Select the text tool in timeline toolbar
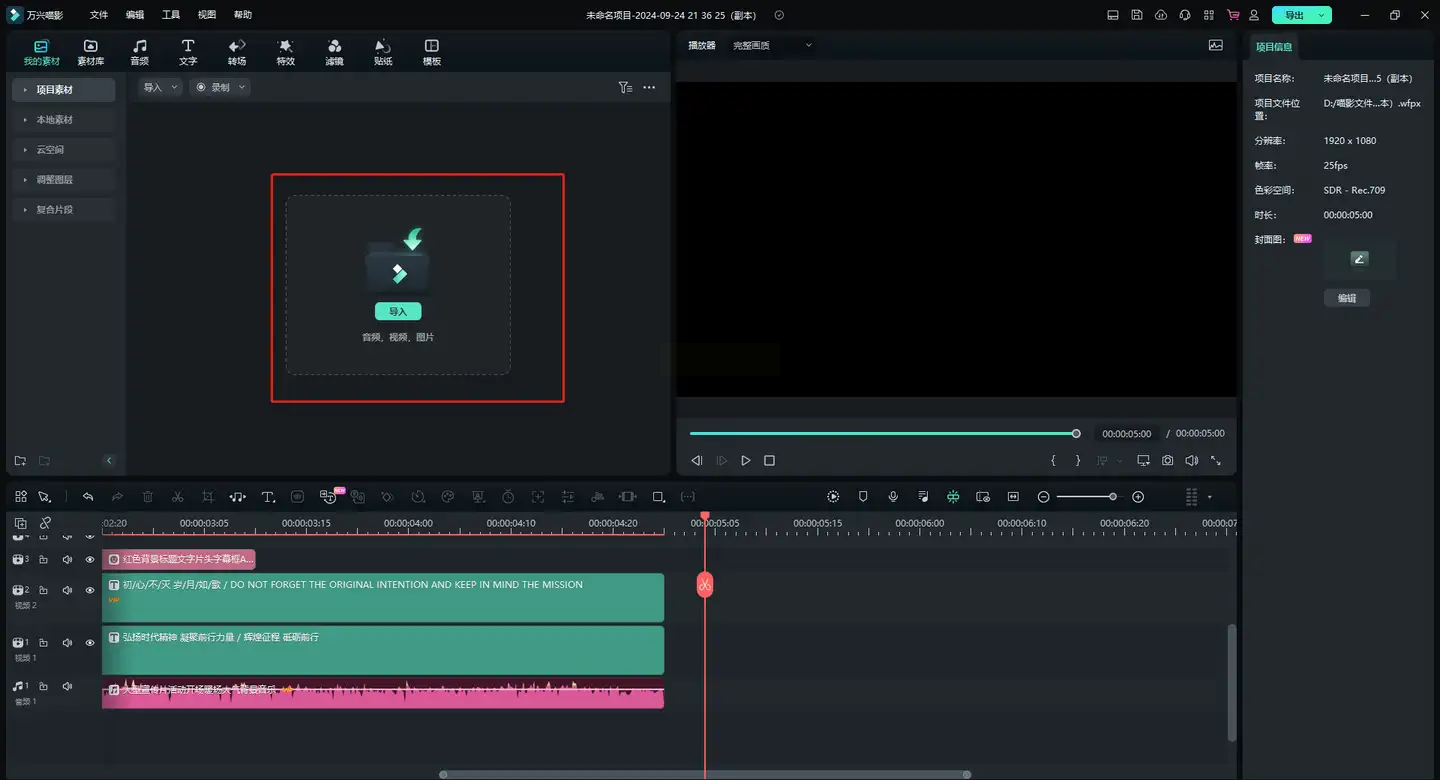1440x780 pixels. point(268,497)
